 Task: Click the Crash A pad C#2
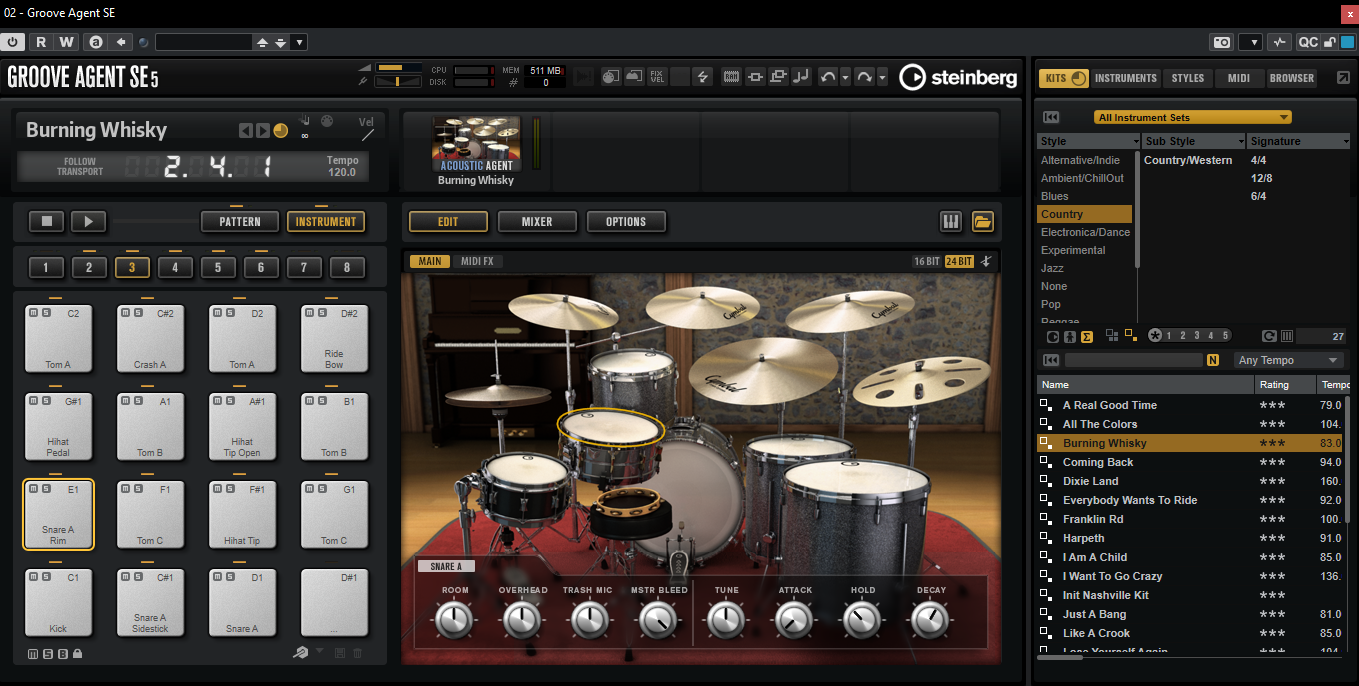coord(150,338)
